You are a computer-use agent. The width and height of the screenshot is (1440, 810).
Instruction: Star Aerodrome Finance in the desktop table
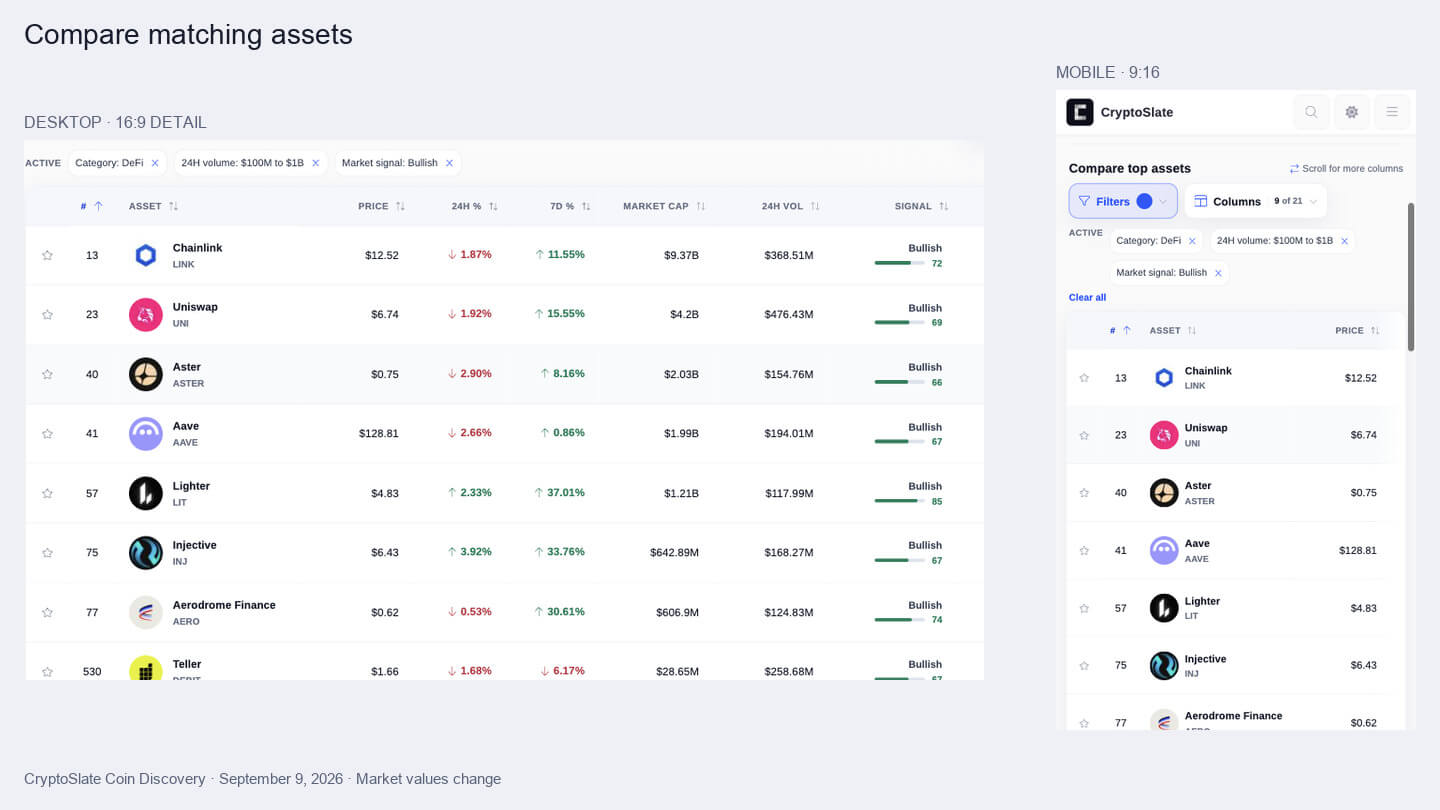[47, 612]
